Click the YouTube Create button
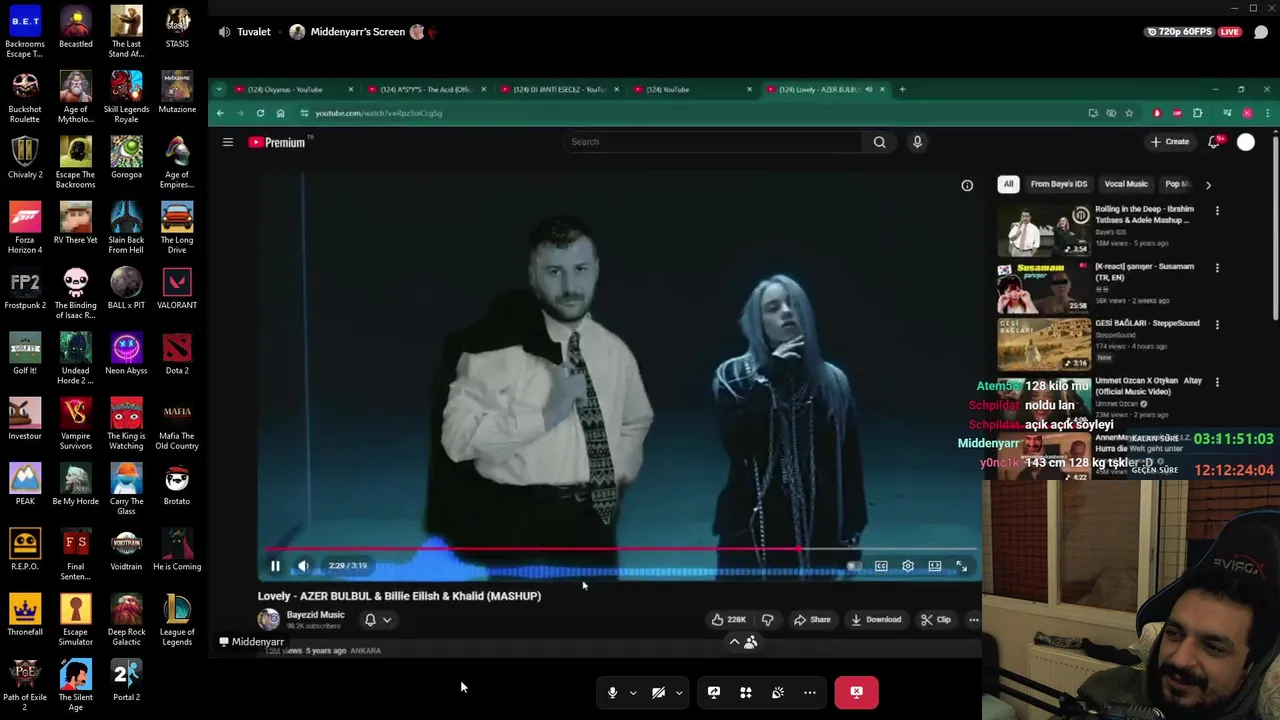Screen dimensions: 1280x720 [1169, 142]
